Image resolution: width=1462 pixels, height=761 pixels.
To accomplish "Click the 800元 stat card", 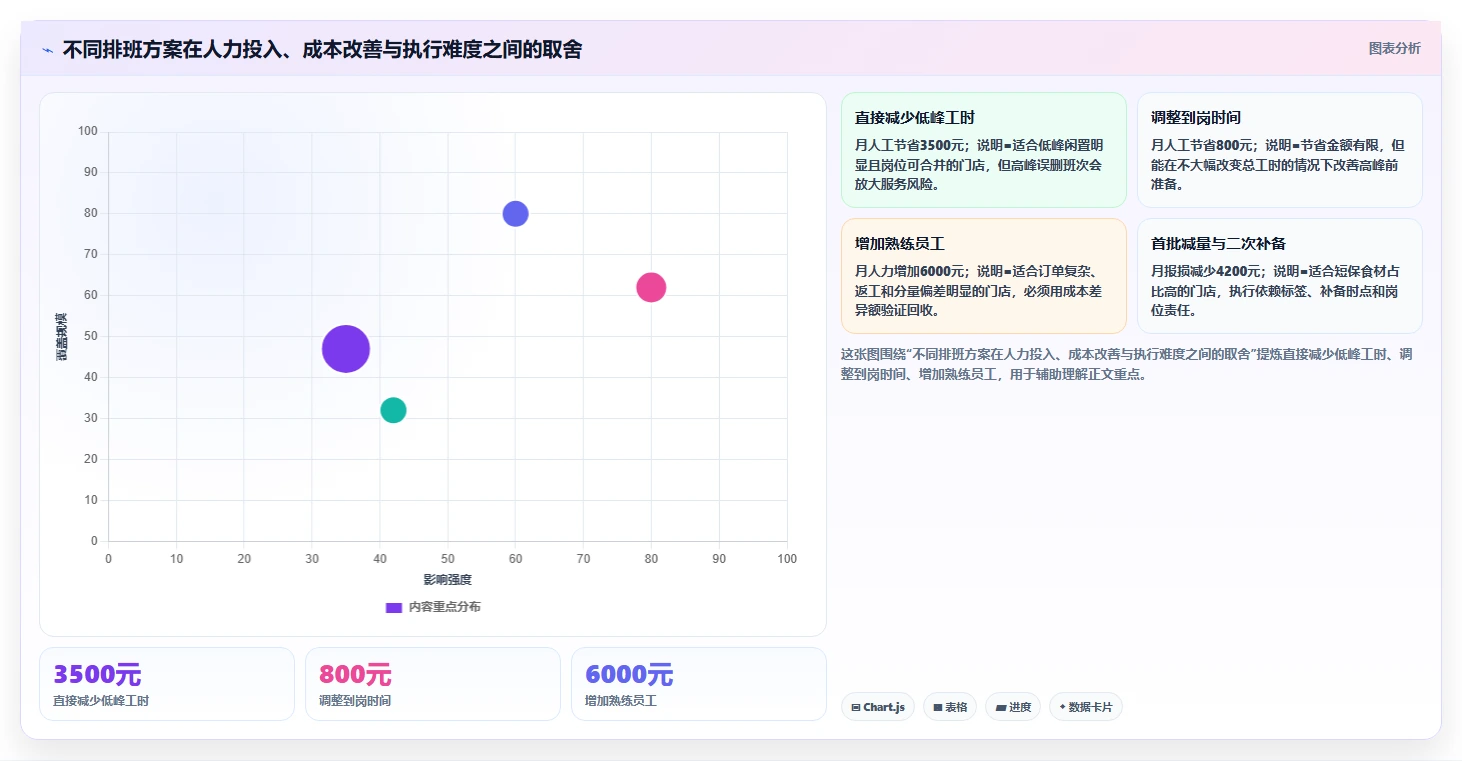I will click(x=433, y=684).
